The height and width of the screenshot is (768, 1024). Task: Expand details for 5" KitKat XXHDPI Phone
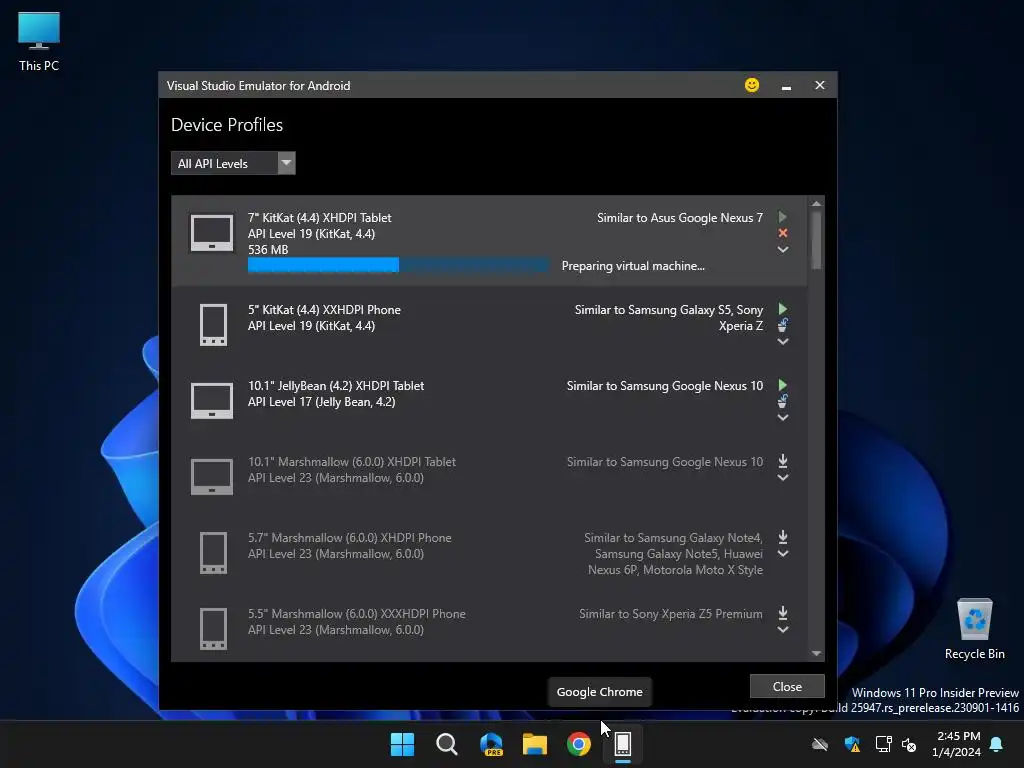782,342
